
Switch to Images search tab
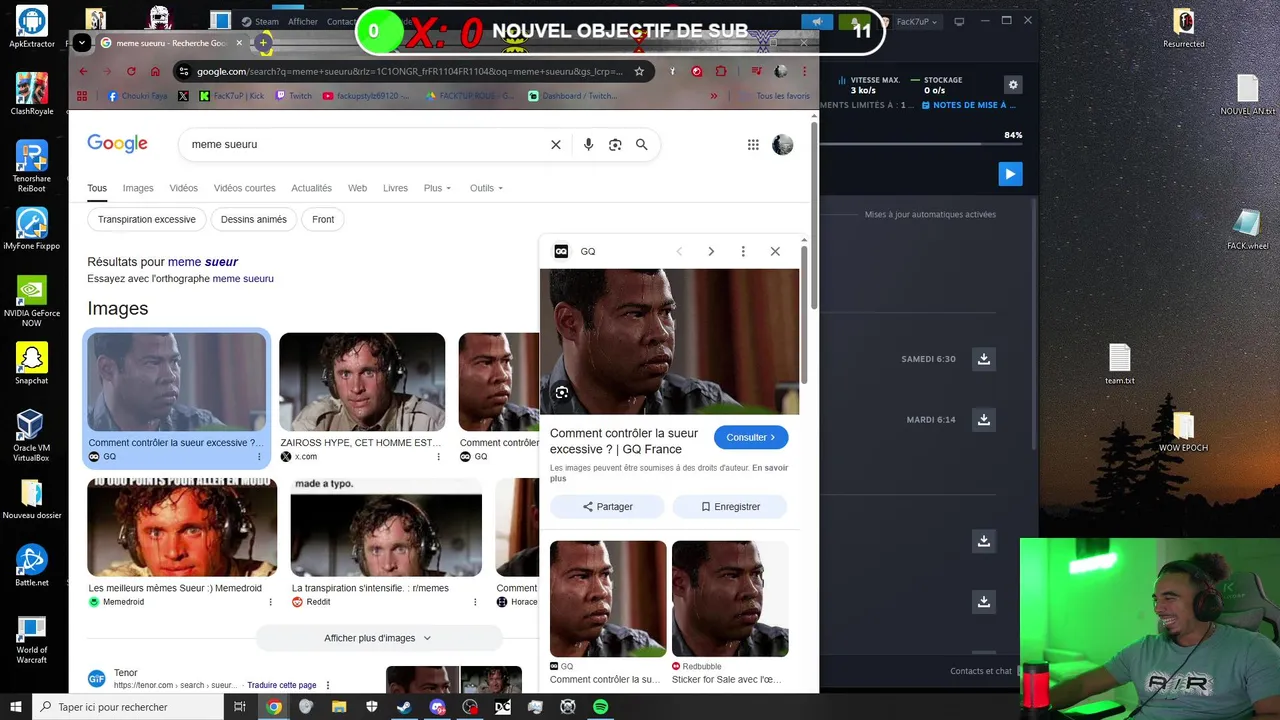click(x=138, y=188)
